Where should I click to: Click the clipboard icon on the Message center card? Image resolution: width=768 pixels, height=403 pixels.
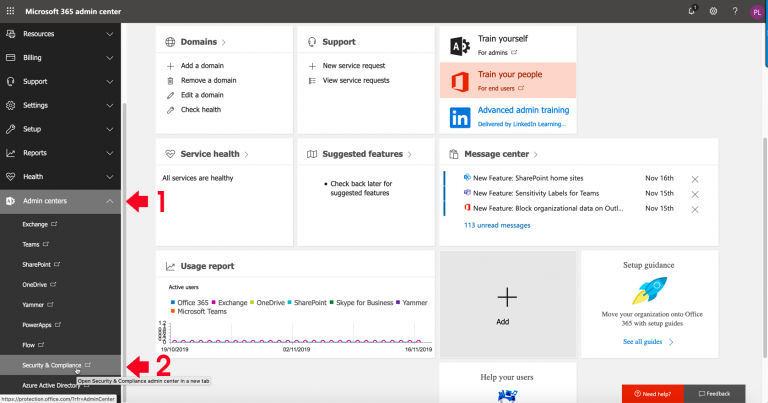point(454,154)
